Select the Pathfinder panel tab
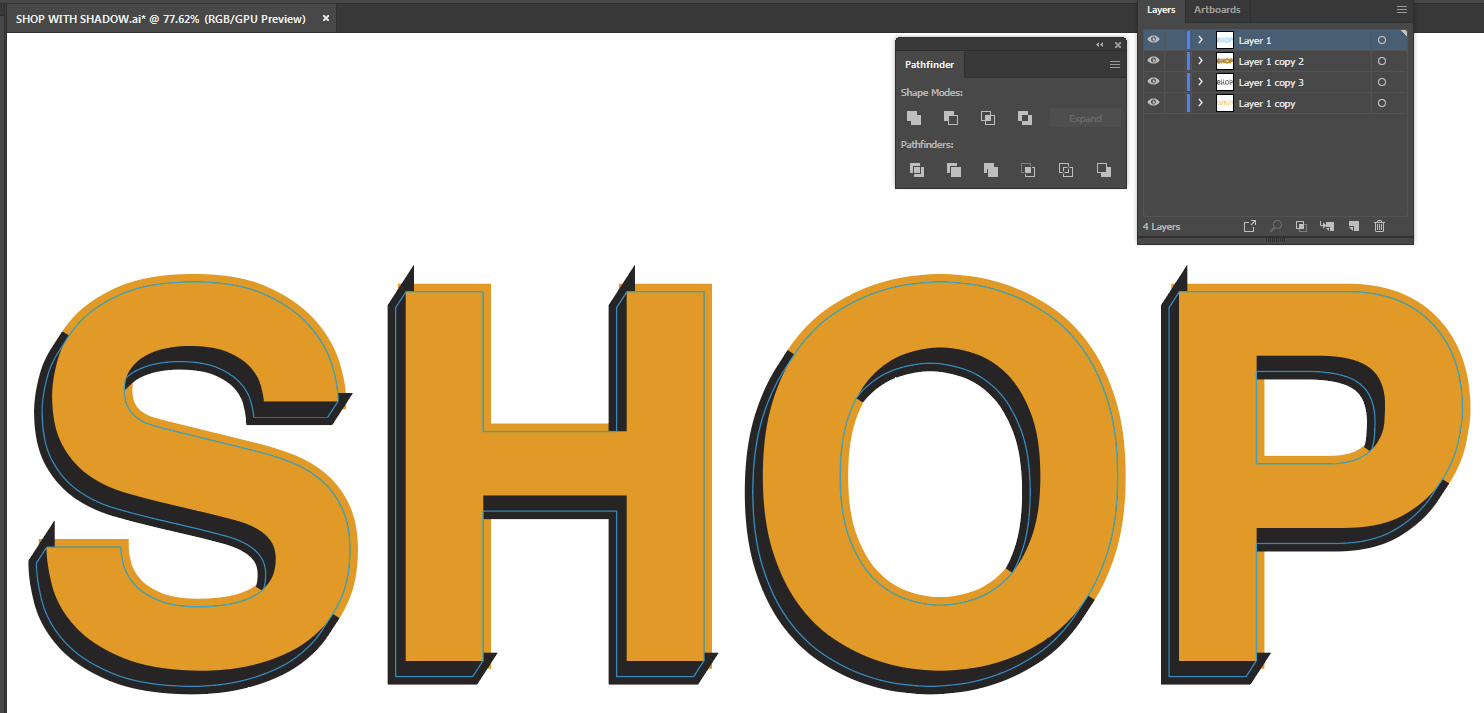Viewport: 1484px width, 713px height. point(929,65)
